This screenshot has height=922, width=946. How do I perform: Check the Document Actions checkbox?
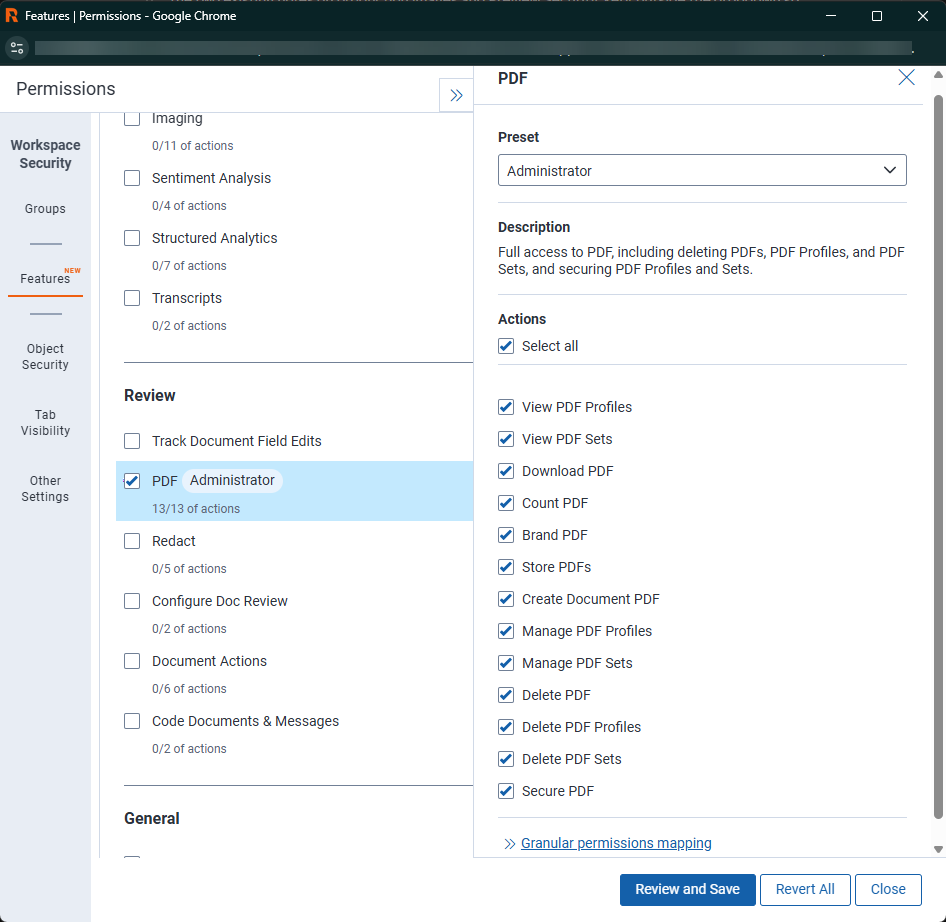tap(132, 661)
